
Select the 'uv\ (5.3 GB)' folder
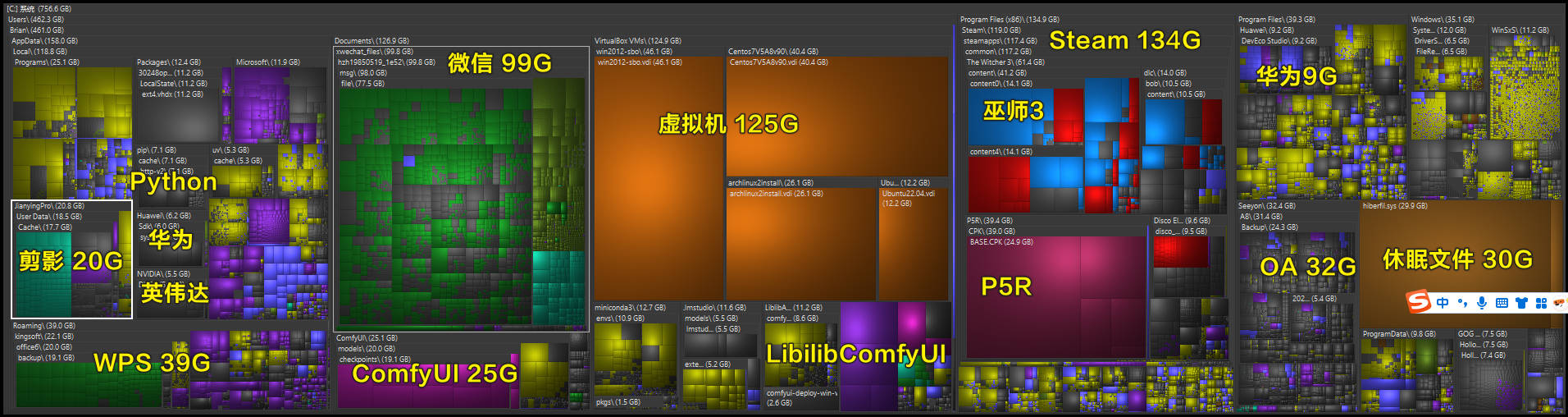click(231, 150)
